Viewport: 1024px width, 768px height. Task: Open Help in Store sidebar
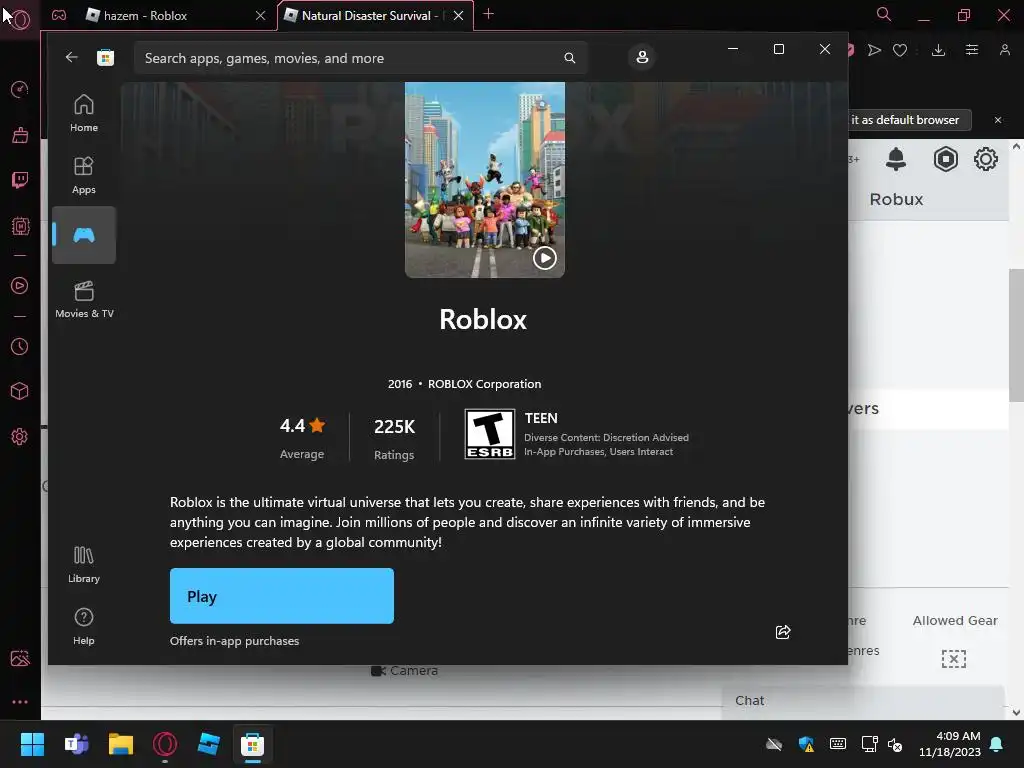[x=84, y=626]
